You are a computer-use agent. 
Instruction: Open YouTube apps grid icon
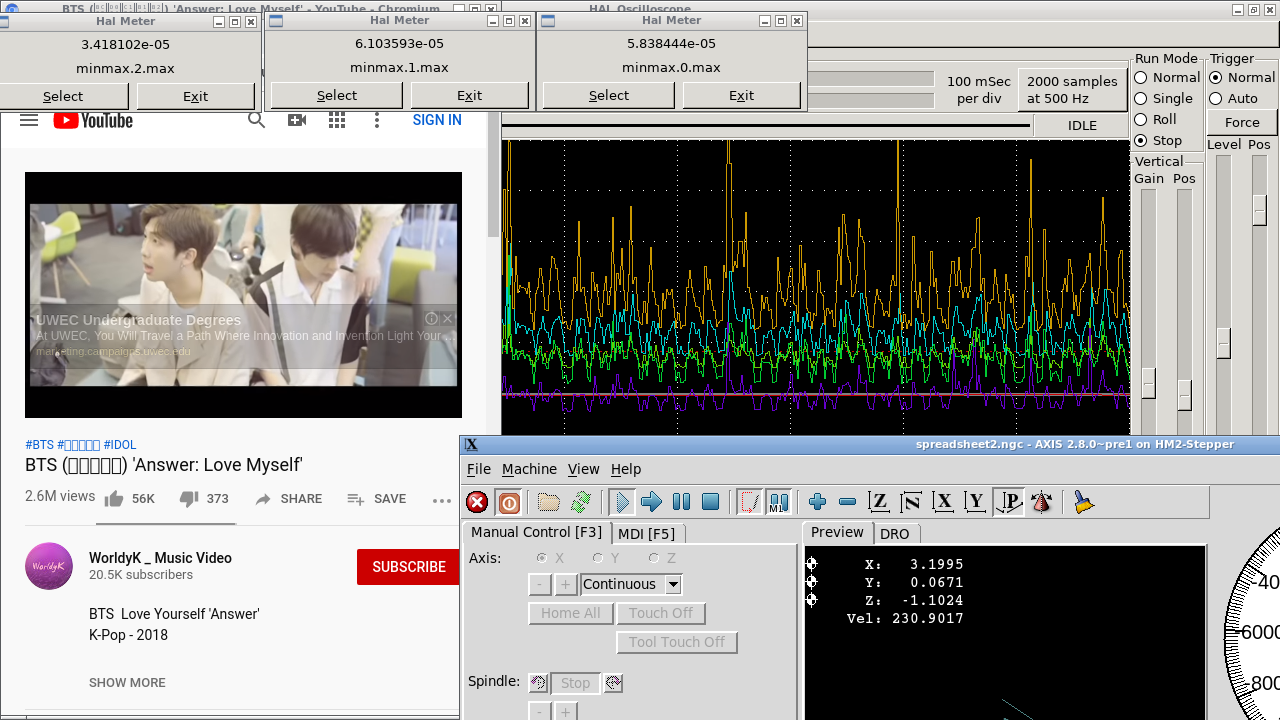pyautogui.click(x=337, y=120)
